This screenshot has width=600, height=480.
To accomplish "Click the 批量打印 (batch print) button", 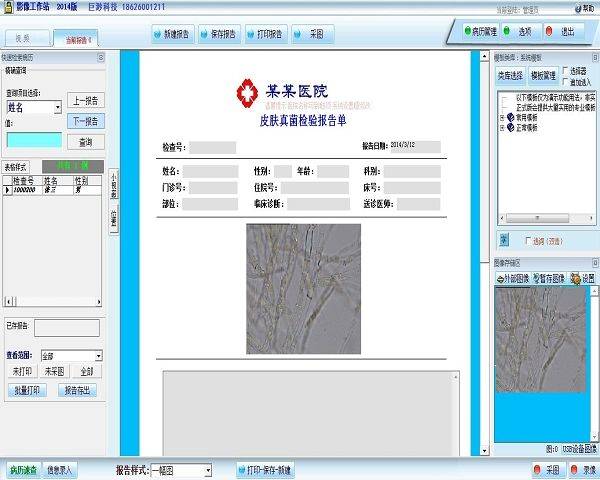I will 28,389.
